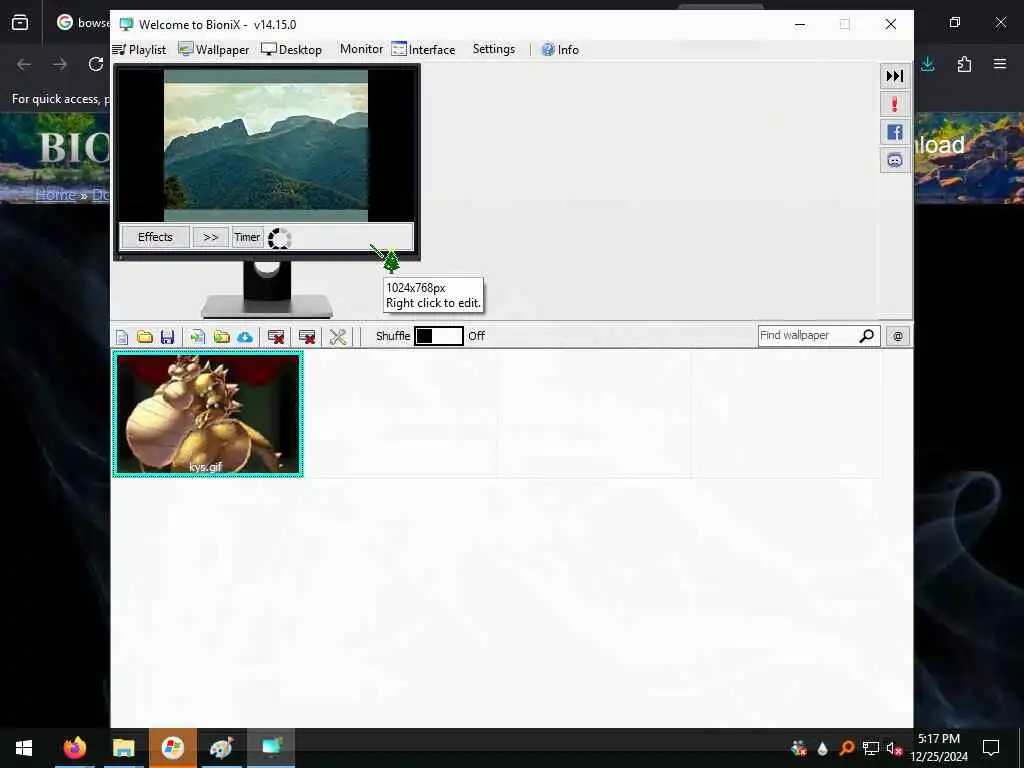Click the browser reload button
Image resolution: width=1024 pixels, height=768 pixels.
(96, 64)
